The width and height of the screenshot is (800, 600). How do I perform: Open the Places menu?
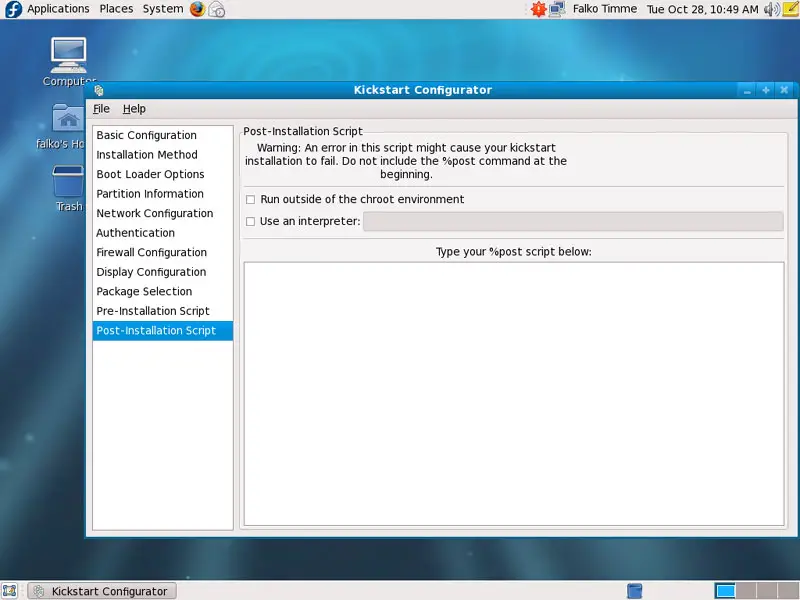[116, 9]
